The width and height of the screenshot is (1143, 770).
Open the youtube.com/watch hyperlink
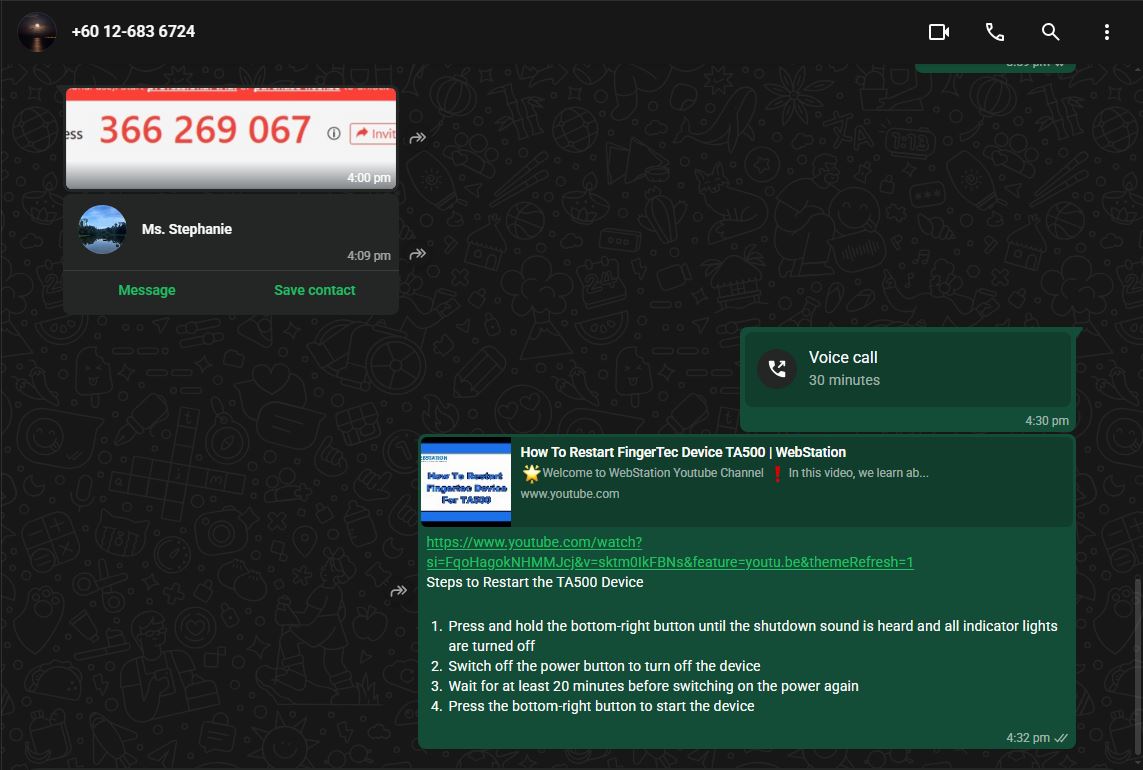(669, 552)
